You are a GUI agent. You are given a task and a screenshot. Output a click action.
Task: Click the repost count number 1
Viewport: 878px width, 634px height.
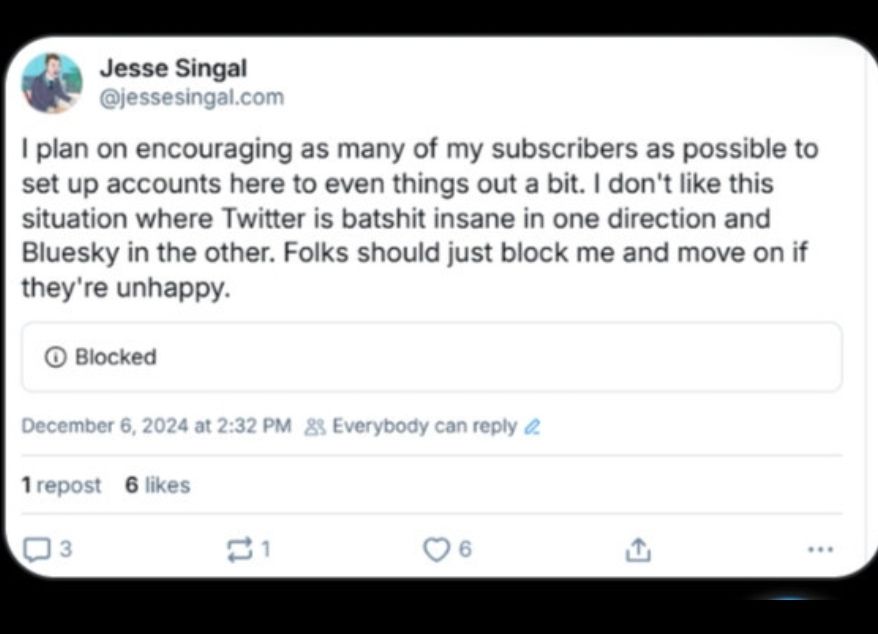click(x=266, y=549)
